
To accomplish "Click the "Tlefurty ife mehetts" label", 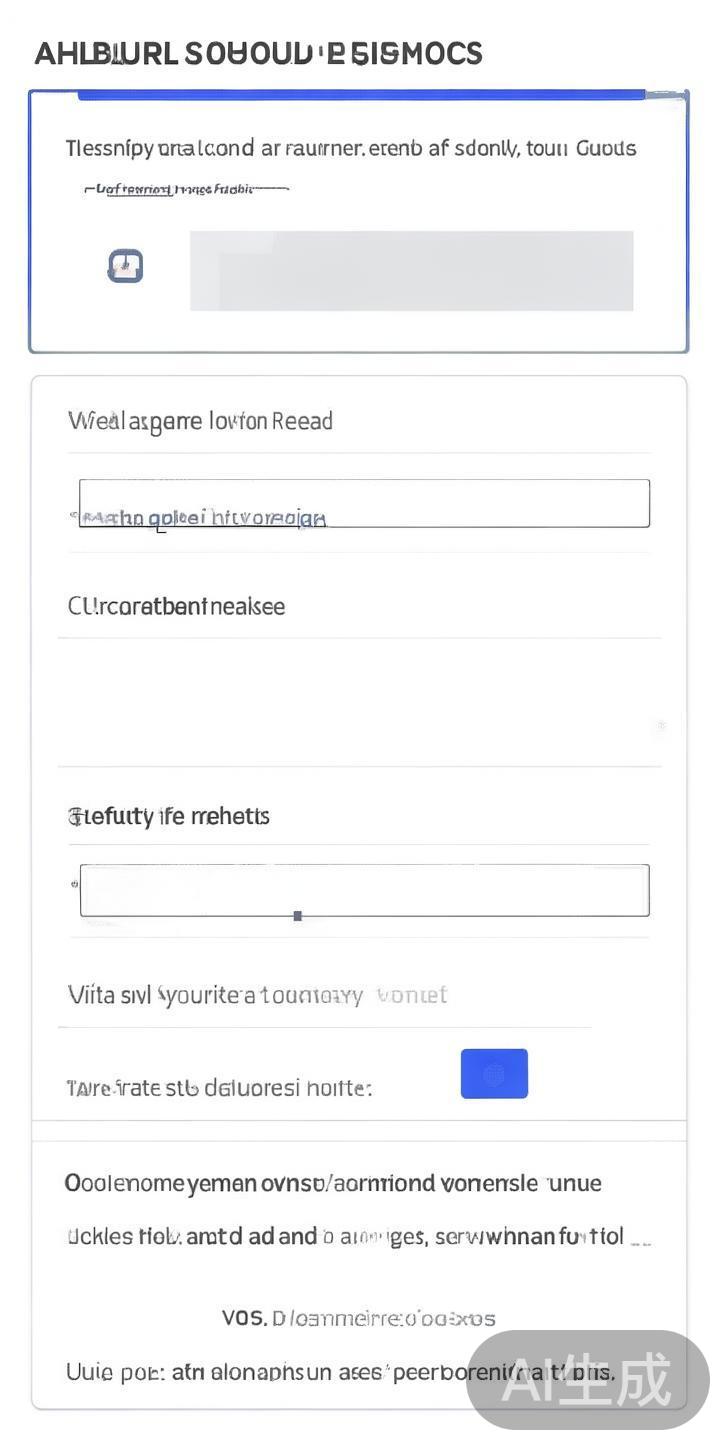I will pos(169,816).
